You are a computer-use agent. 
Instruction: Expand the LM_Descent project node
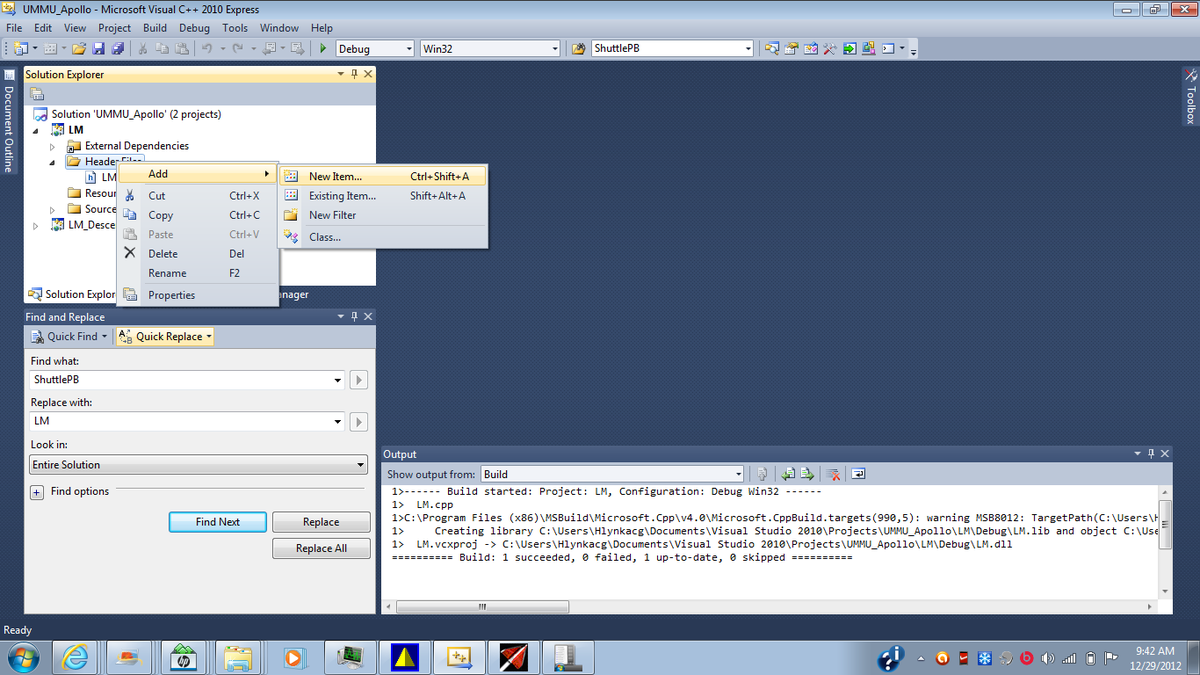pos(38,225)
